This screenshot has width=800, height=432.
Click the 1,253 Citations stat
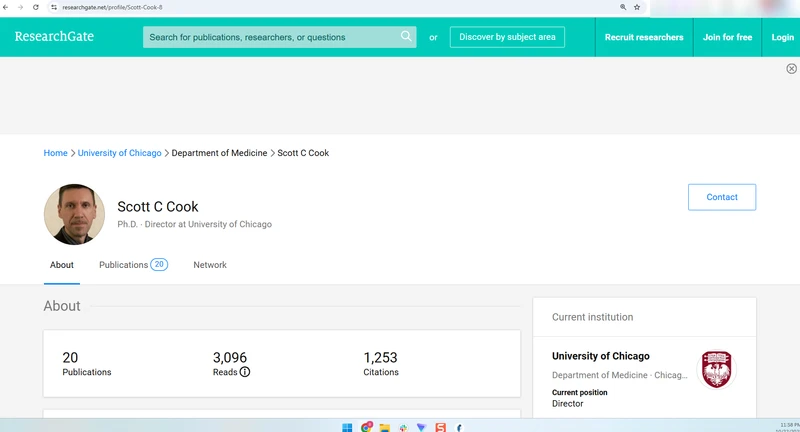point(381,364)
